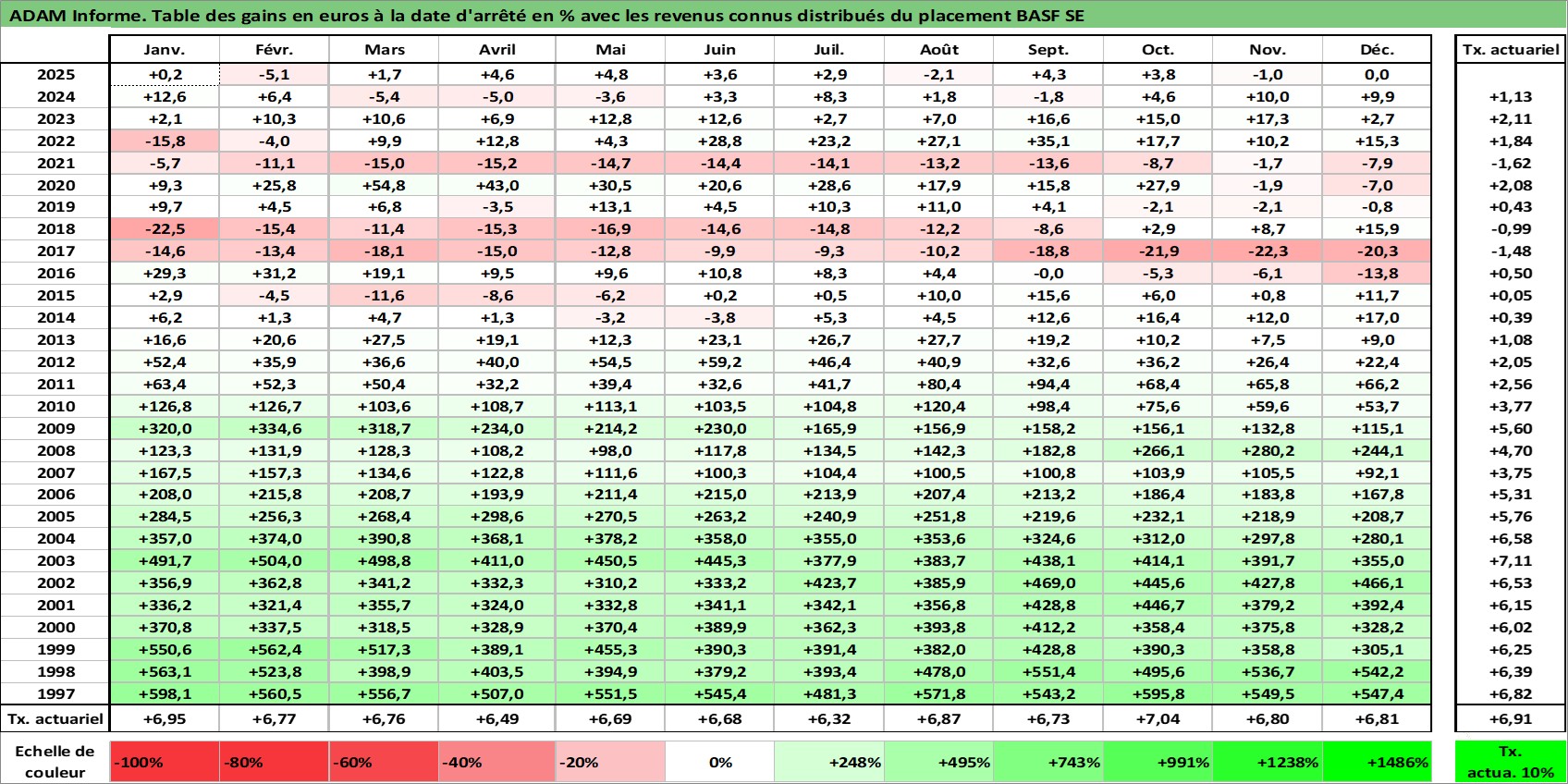1568x784 pixels.
Task: Select the 'Févr.' column header
Action: 275,49
